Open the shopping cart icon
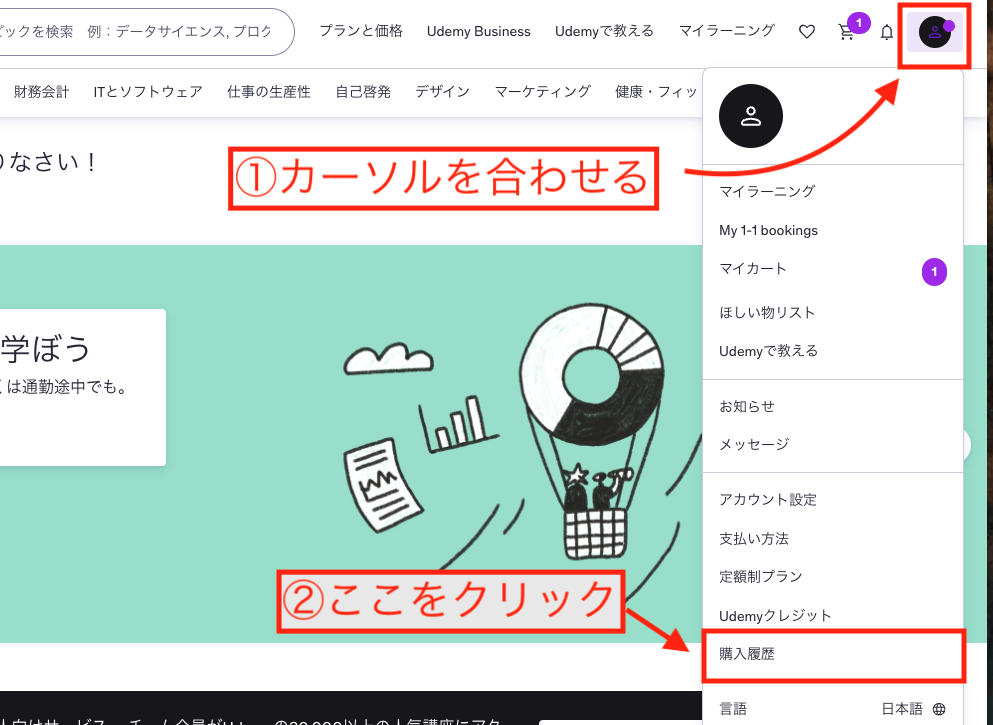Image resolution: width=993 pixels, height=725 pixels. click(x=846, y=31)
